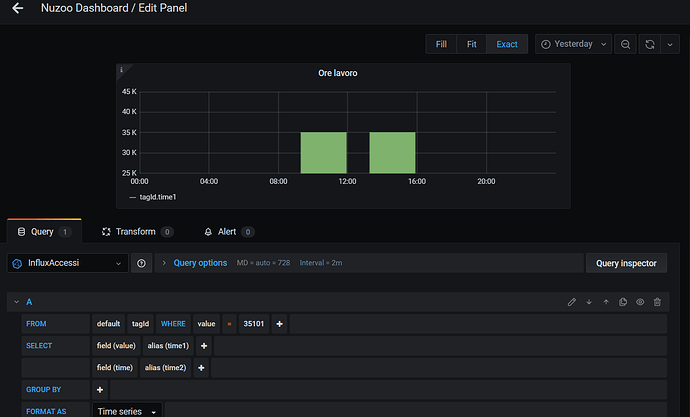The width and height of the screenshot is (690, 417).
Task: Click the MD = auto = 728 text
Action: [x=263, y=263]
